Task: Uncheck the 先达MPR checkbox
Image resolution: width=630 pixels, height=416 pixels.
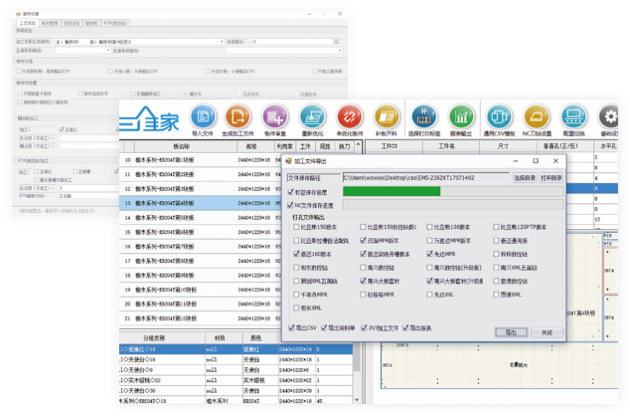Action: point(429,254)
